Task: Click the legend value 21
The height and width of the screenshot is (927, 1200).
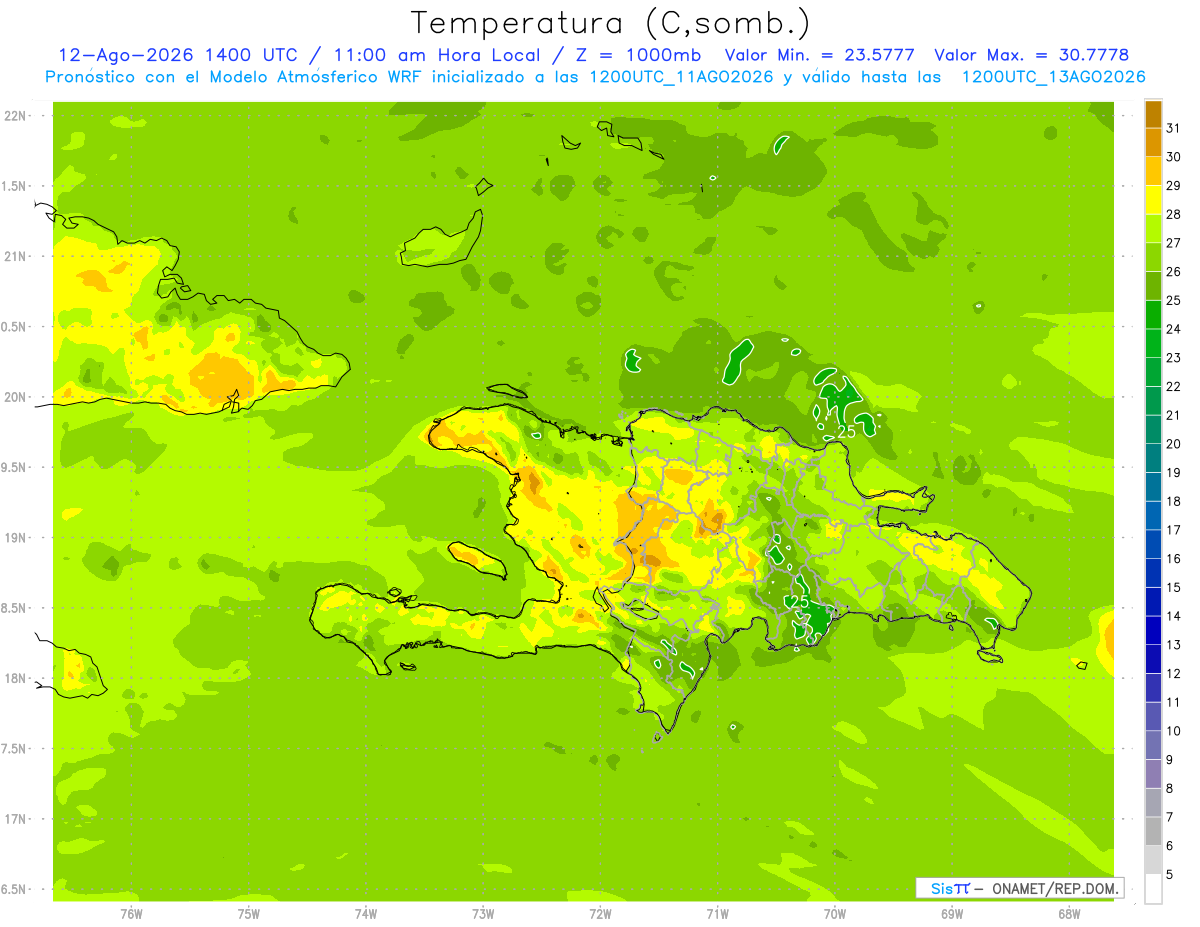Action: pos(1174,415)
